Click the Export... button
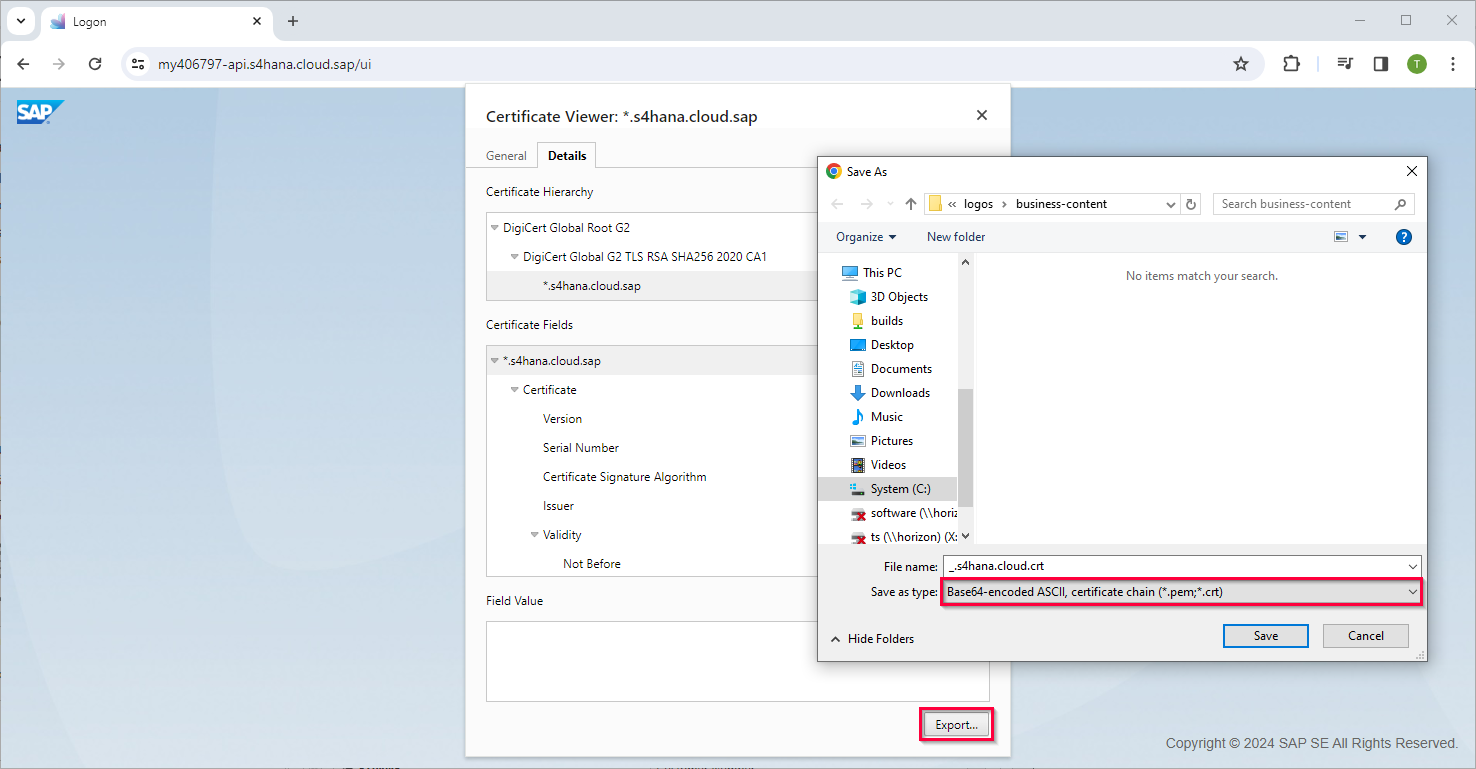The width and height of the screenshot is (1476, 769). coord(956,725)
